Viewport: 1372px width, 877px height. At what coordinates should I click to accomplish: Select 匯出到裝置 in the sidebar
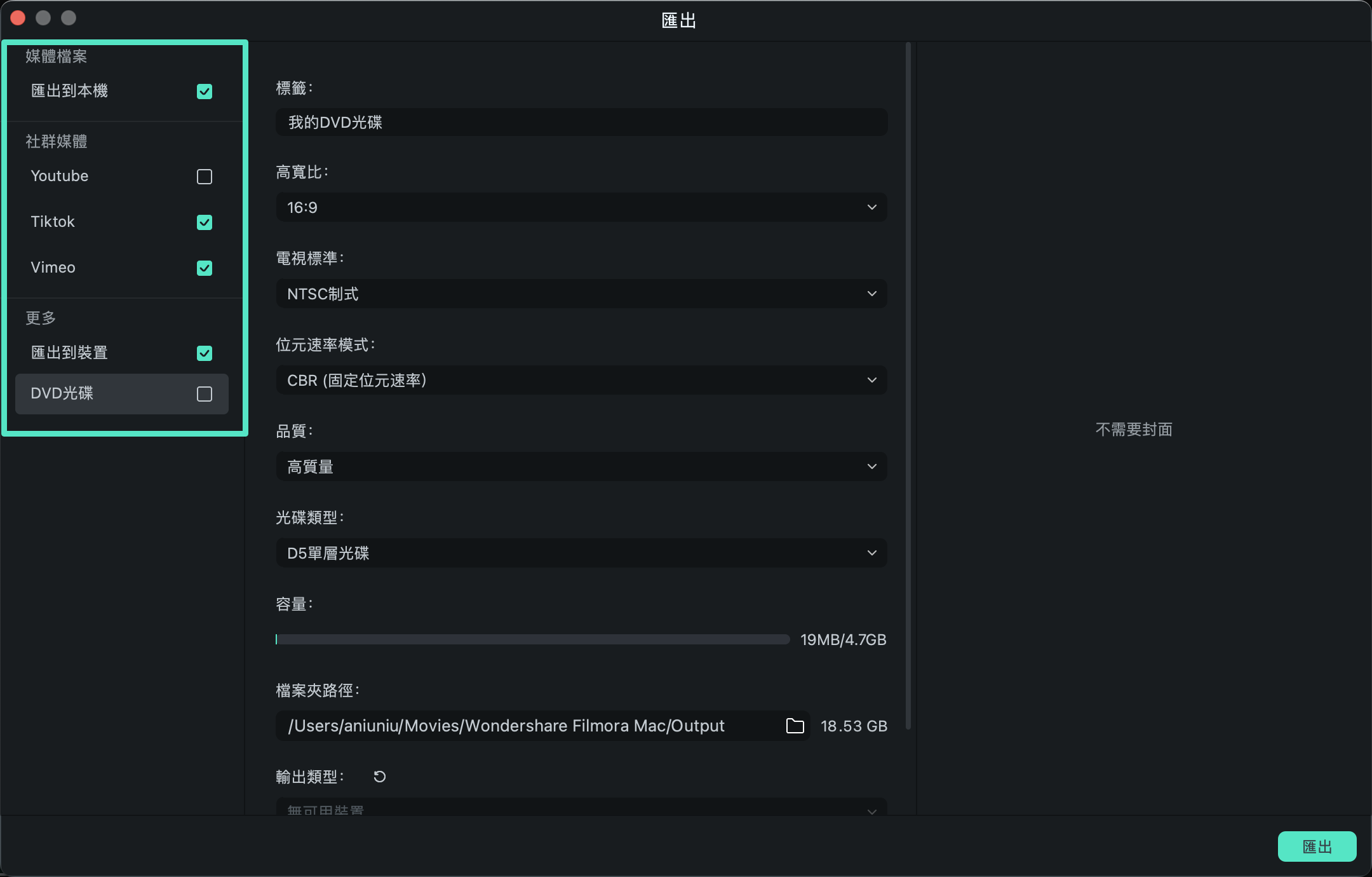click(x=69, y=353)
